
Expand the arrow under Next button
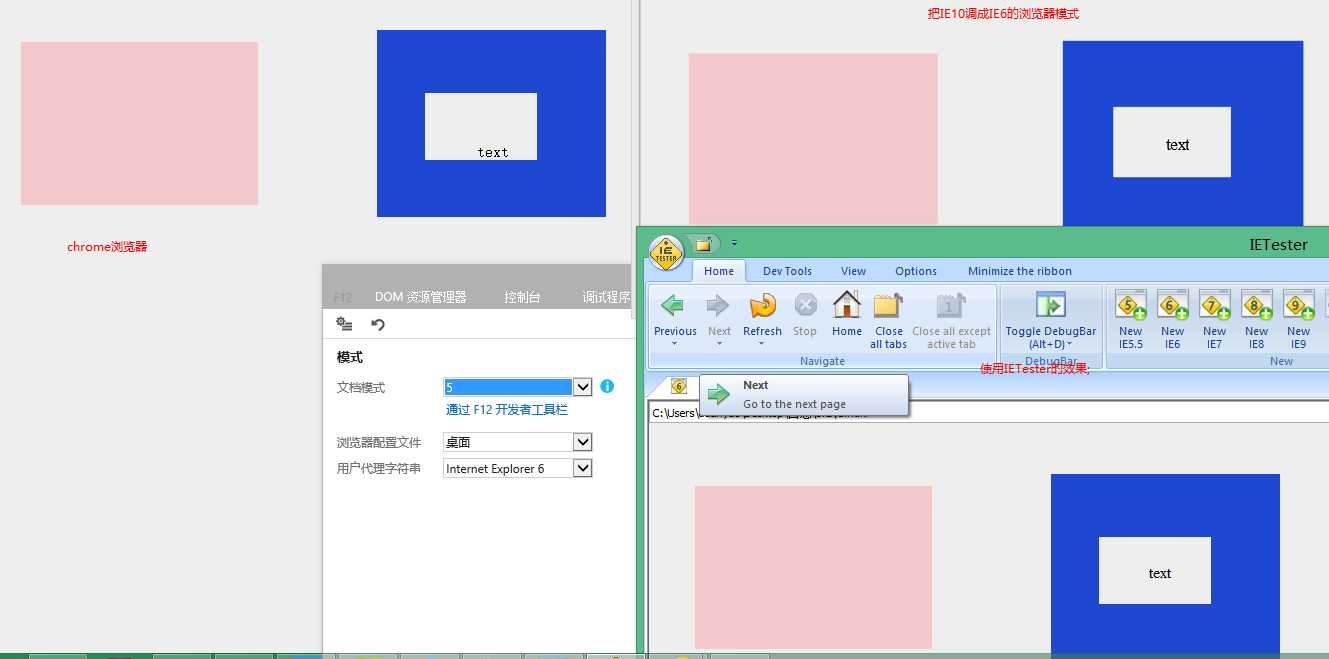(719, 344)
